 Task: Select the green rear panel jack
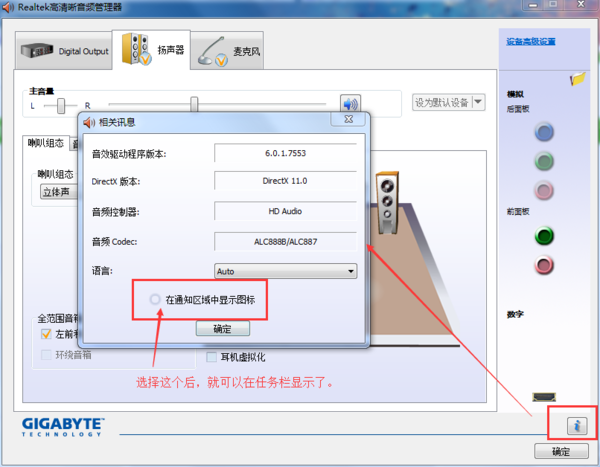[x=544, y=161]
